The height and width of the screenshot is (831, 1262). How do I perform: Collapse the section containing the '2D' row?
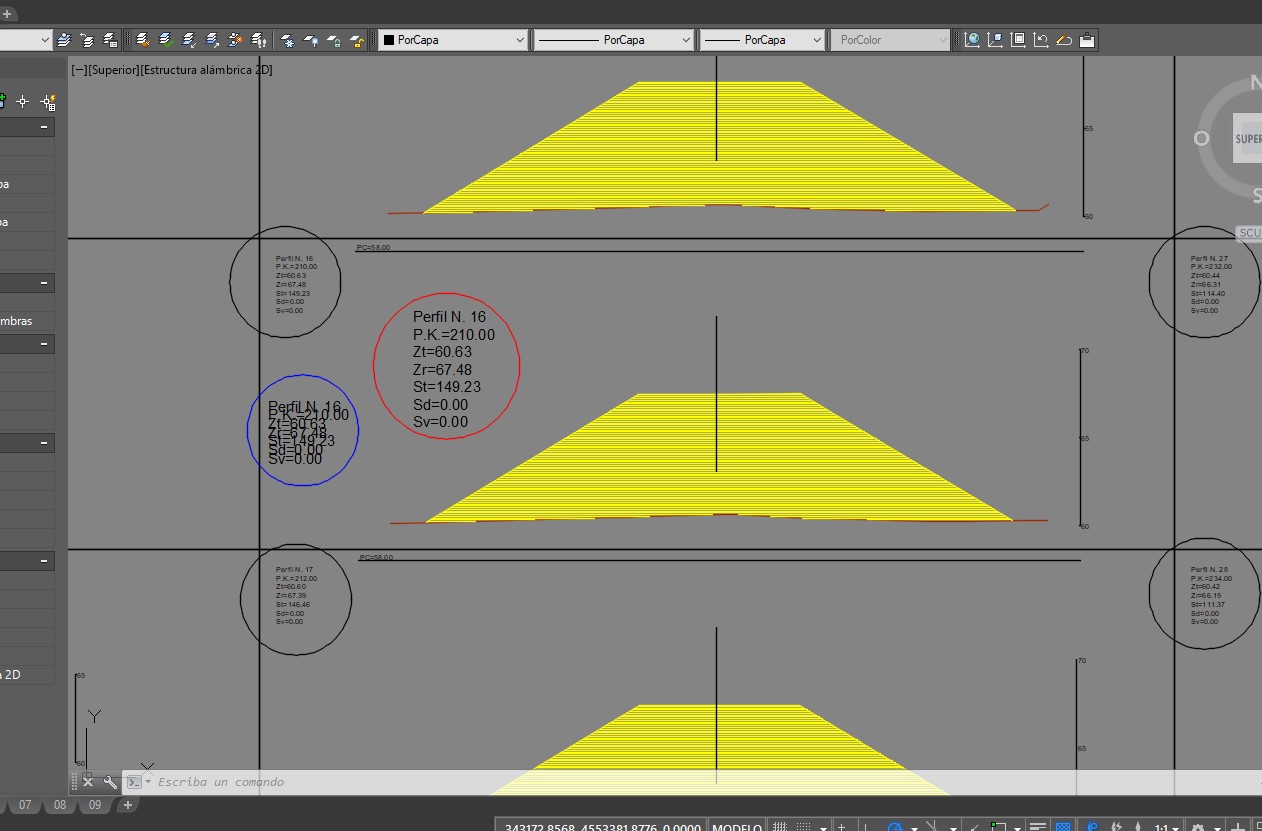coord(44,562)
